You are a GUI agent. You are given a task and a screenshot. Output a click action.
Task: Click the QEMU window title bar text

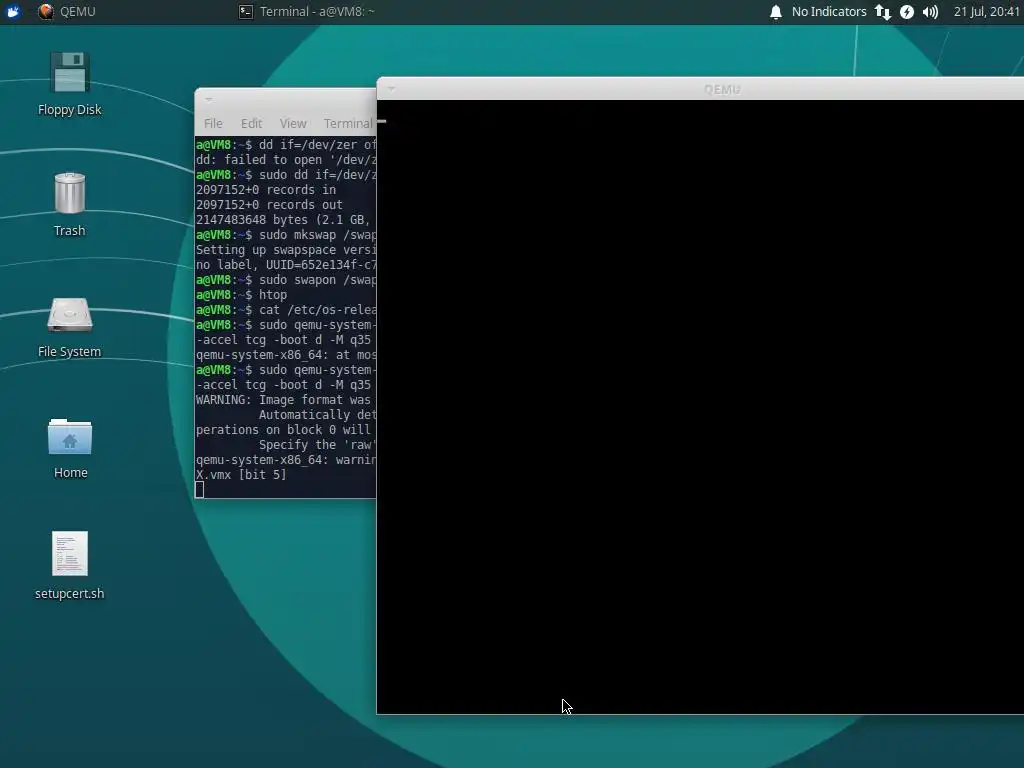point(722,89)
